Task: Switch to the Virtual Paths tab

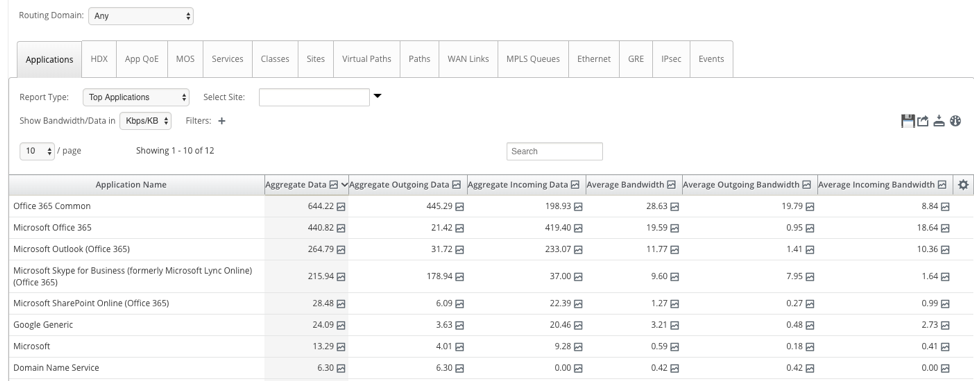Action: click(366, 59)
